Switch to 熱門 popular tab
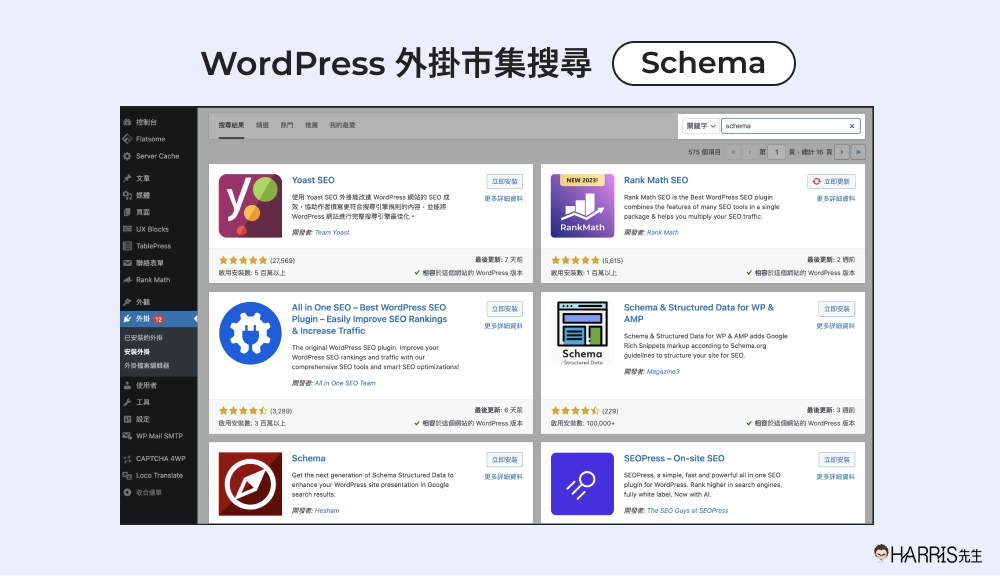This screenshot has height=576, width=1000. pos(287,126)
